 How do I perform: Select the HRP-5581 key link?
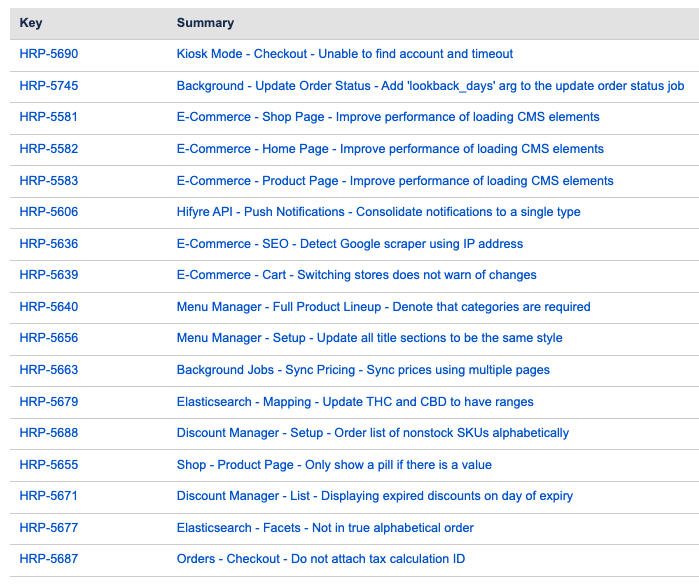48,117
